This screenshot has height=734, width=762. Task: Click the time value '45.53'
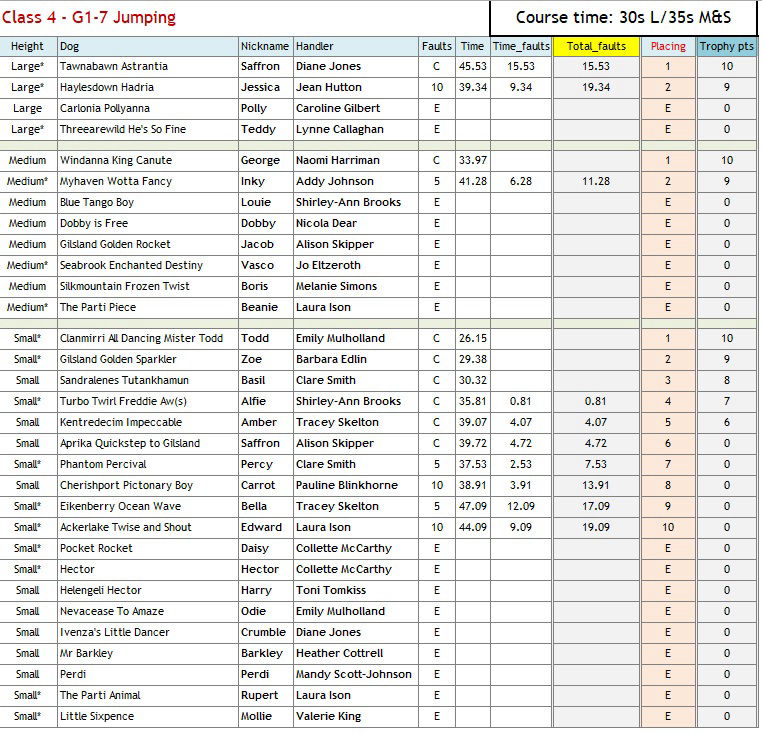[x=473, y=67]
